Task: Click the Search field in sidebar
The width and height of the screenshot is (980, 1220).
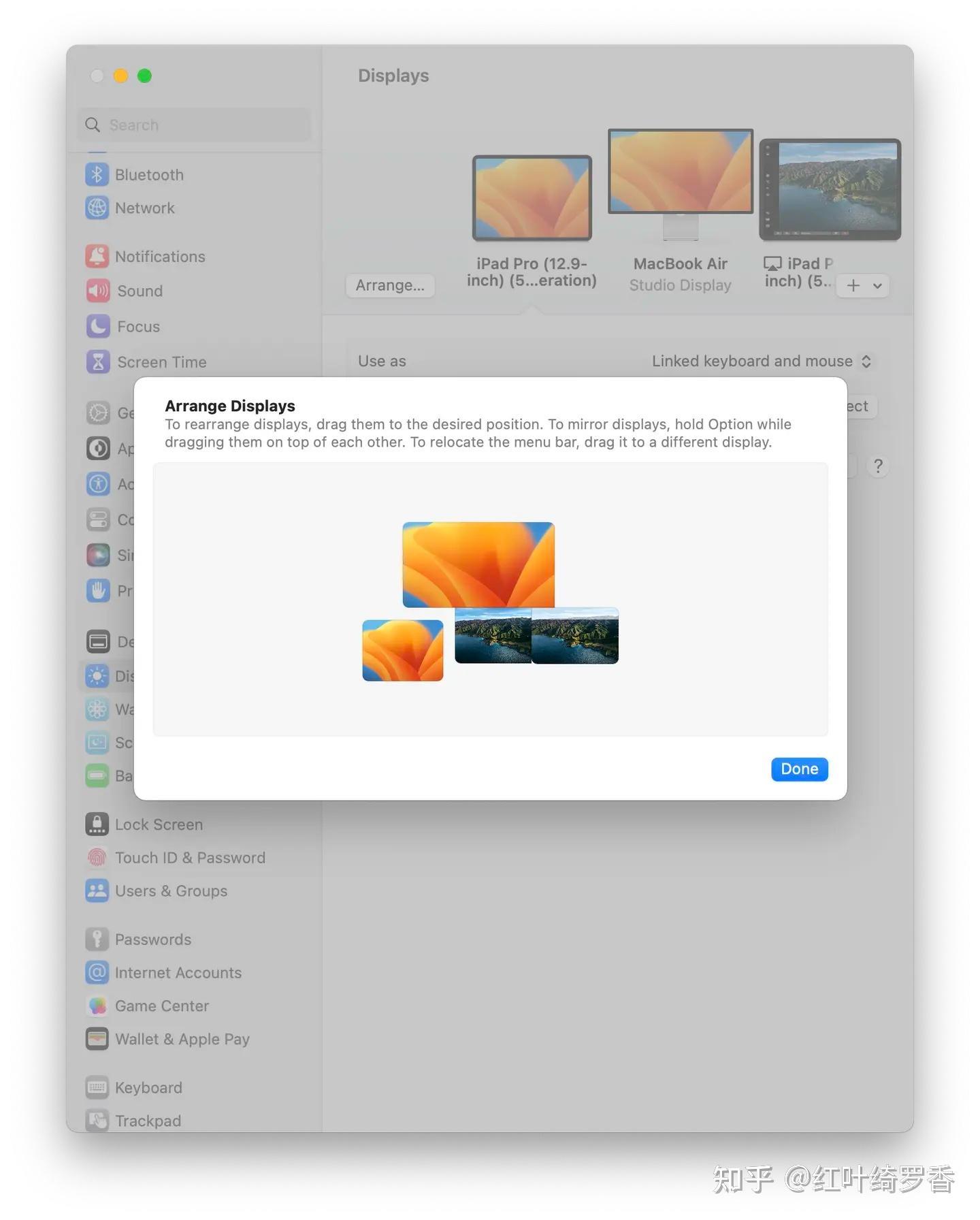Action: coord(194,125)
